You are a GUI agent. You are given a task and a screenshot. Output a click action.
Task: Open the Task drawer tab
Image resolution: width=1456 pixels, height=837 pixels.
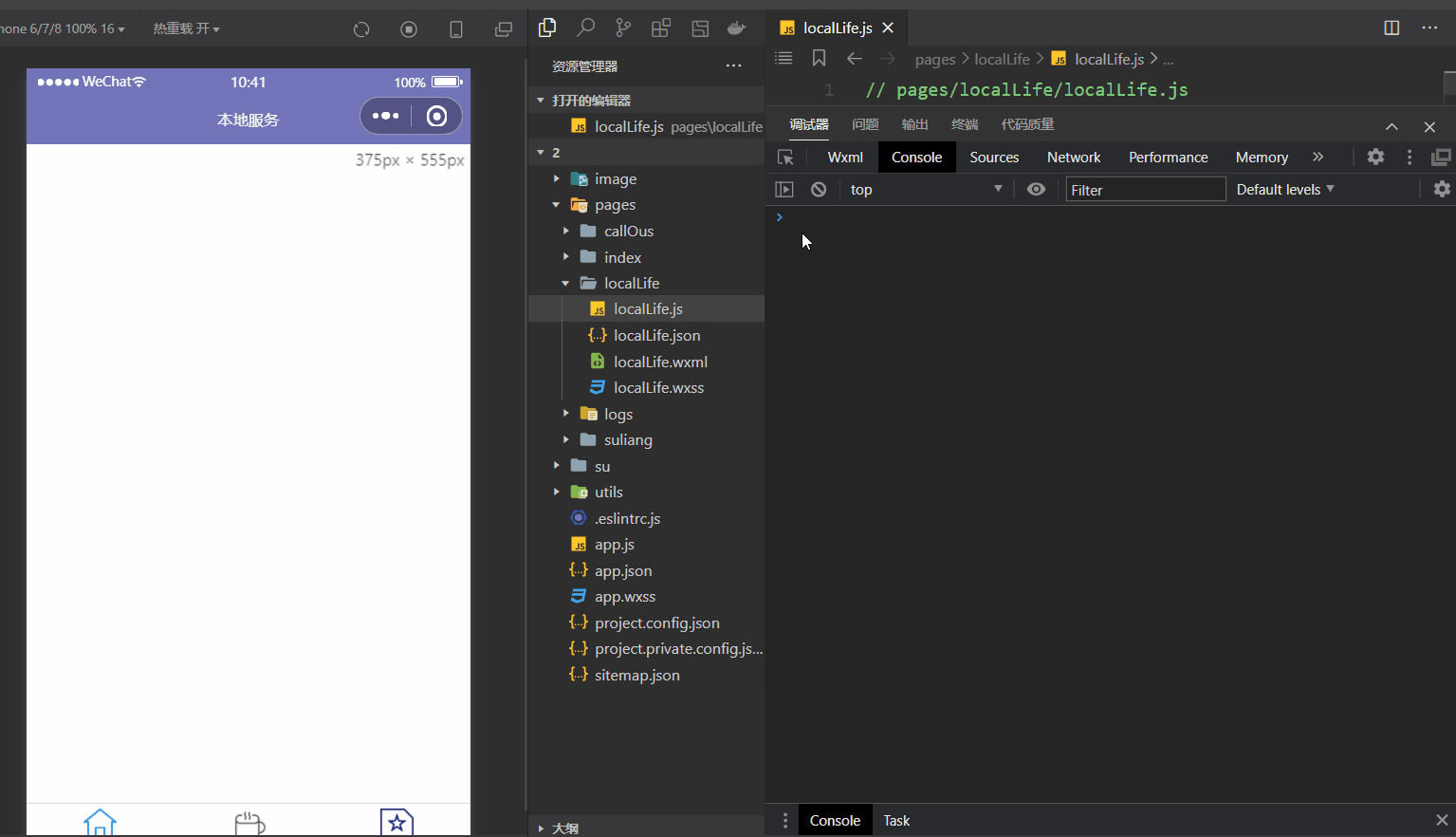[896, 821]
